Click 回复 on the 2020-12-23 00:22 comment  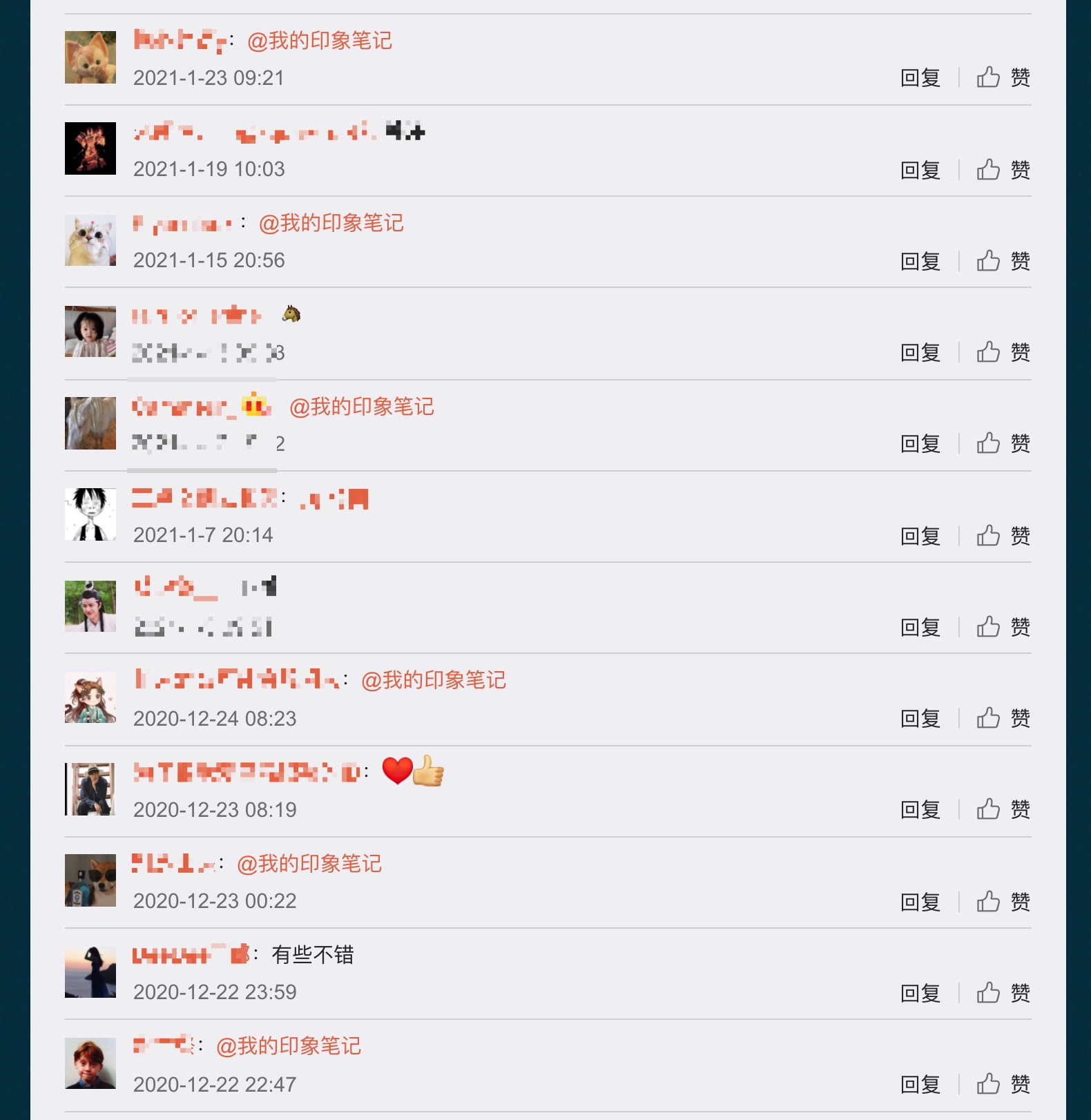(x=920, y=902)
